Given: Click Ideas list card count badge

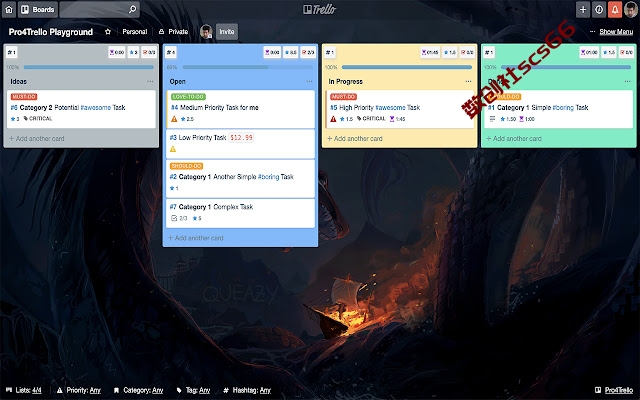Looking at the screenshot, I should click(x=11, y=52).
